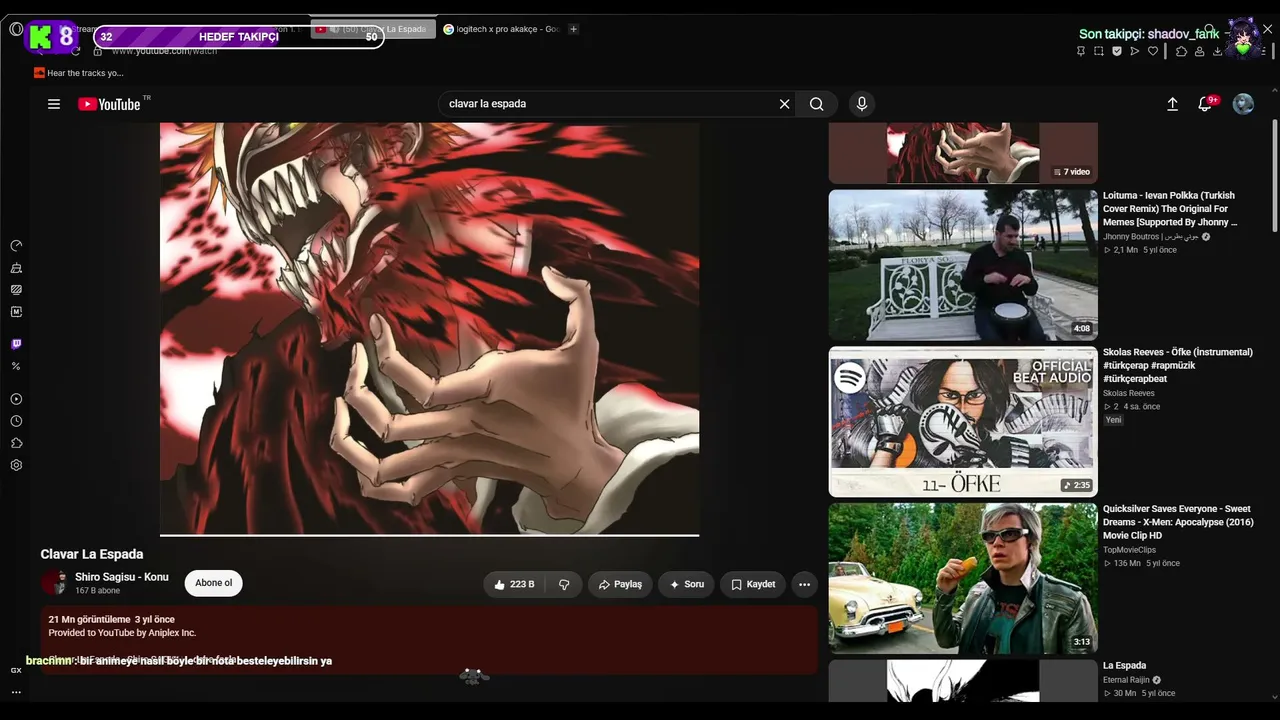Open the toolbar extensions cube icon
Screen dimensions: 1280x720
1181,51
